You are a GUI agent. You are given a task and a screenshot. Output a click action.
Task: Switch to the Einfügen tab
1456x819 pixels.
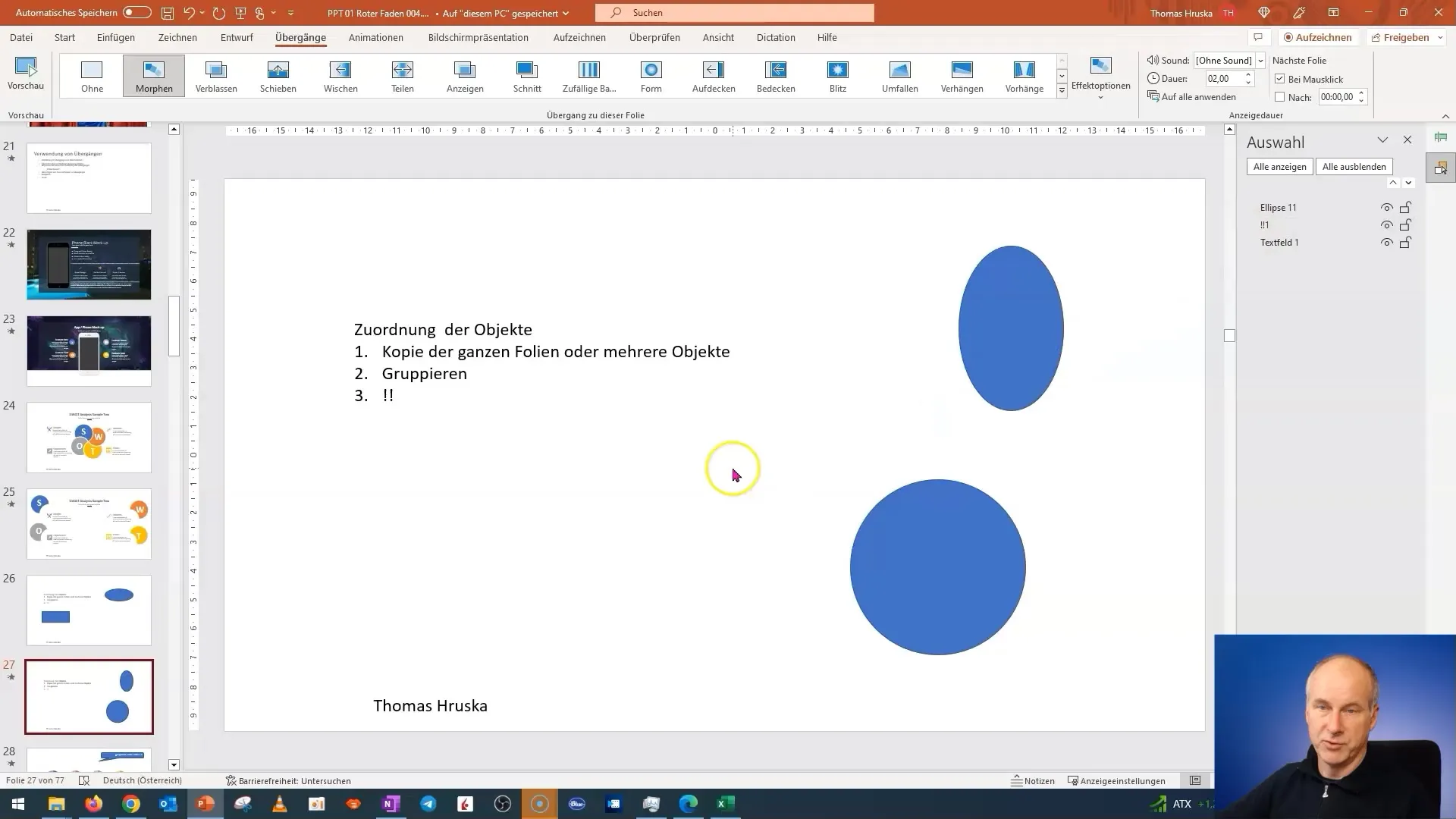click(116, 37)
